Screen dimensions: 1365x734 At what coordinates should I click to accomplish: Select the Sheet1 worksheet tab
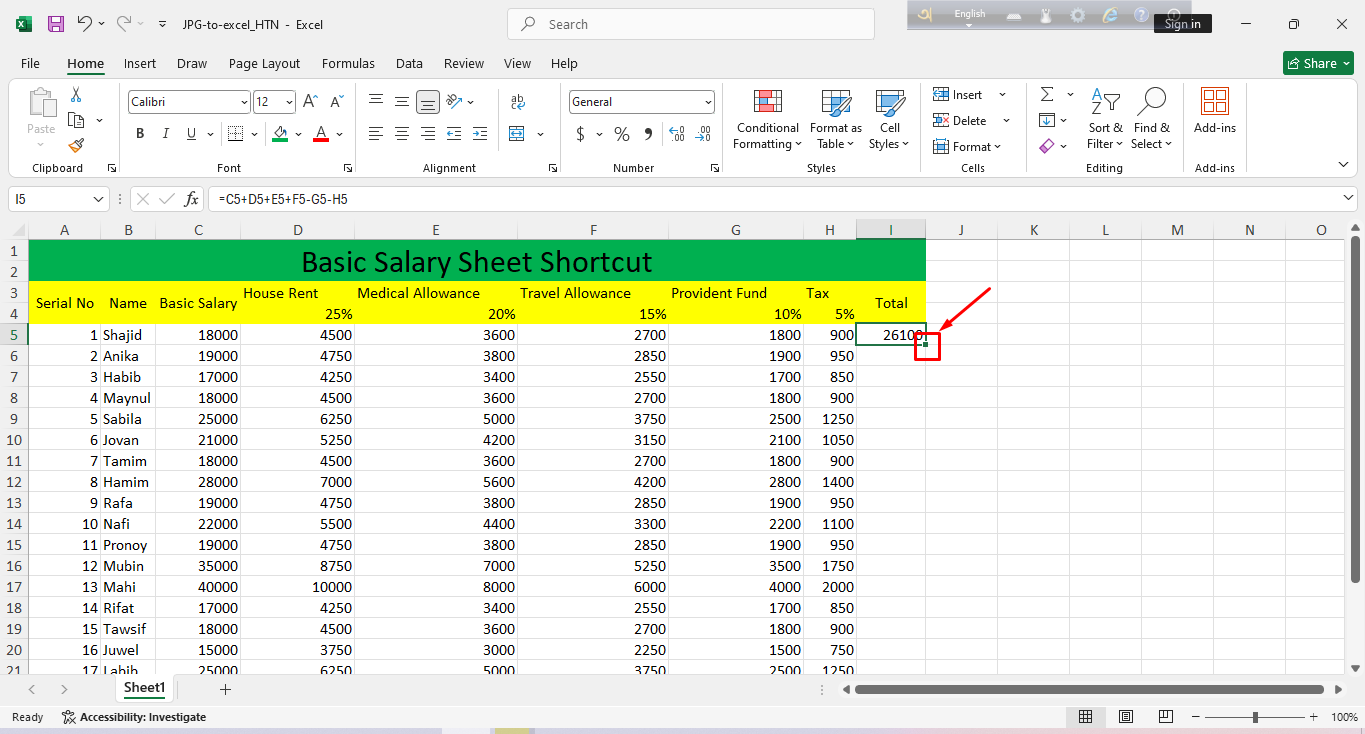click(144, 688)
